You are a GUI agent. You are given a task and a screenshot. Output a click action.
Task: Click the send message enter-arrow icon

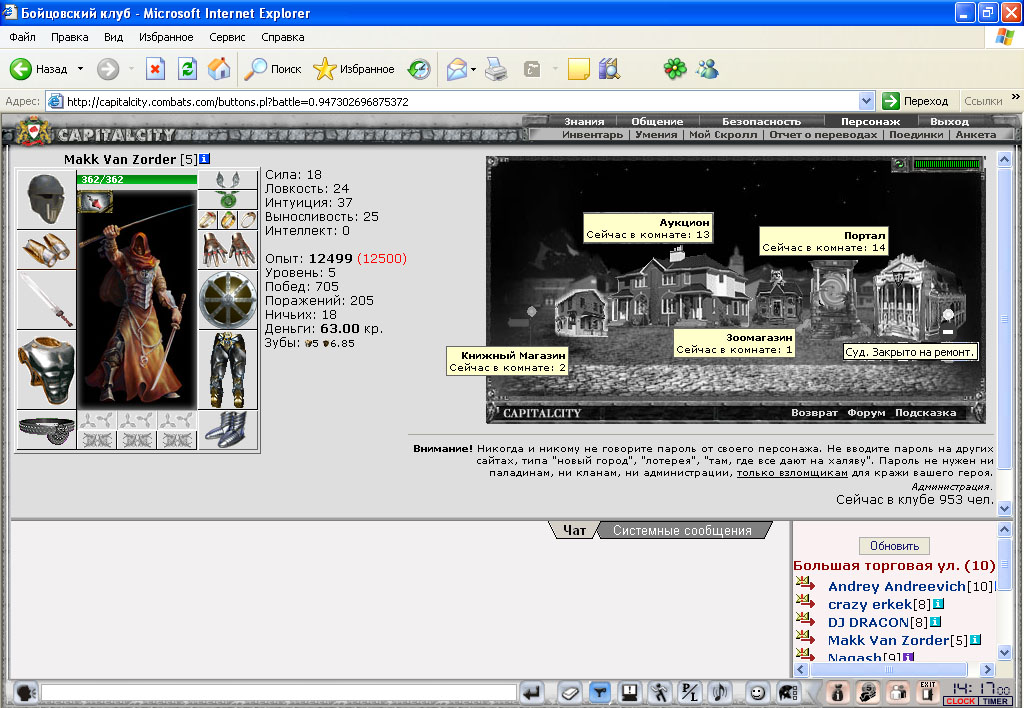click(532, 692)
